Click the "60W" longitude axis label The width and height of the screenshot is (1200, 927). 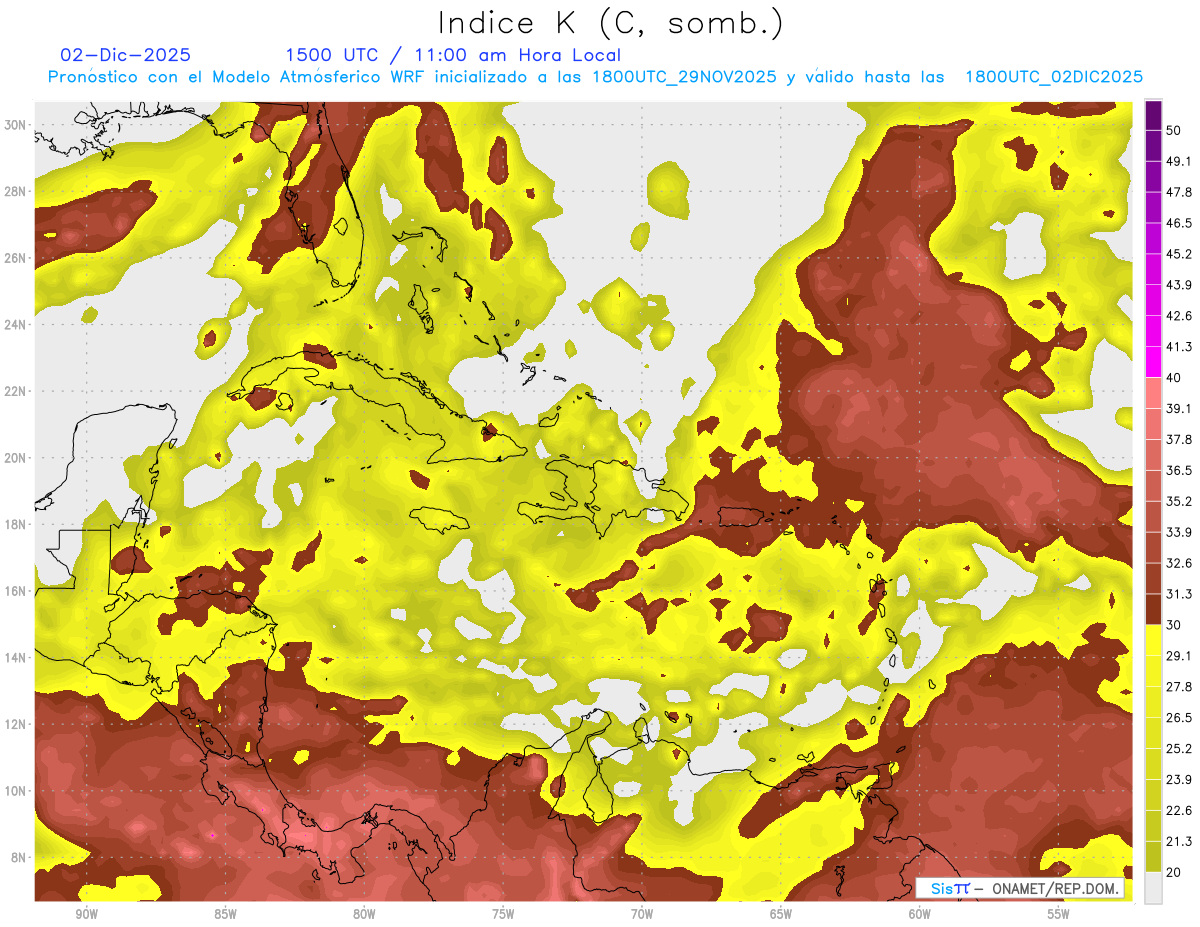click(920, 914)
